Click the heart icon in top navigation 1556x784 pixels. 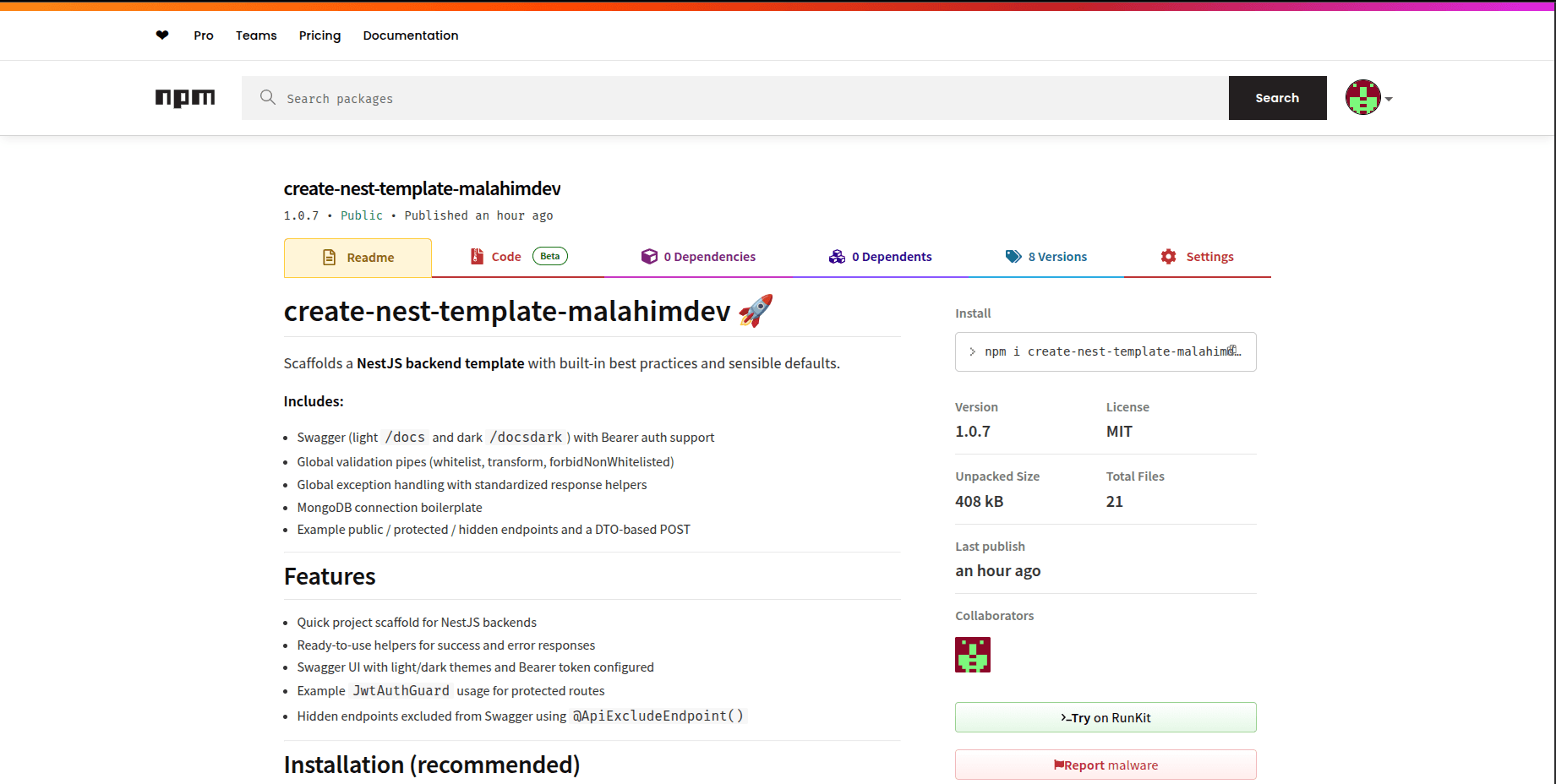click(x=162, y=35)
